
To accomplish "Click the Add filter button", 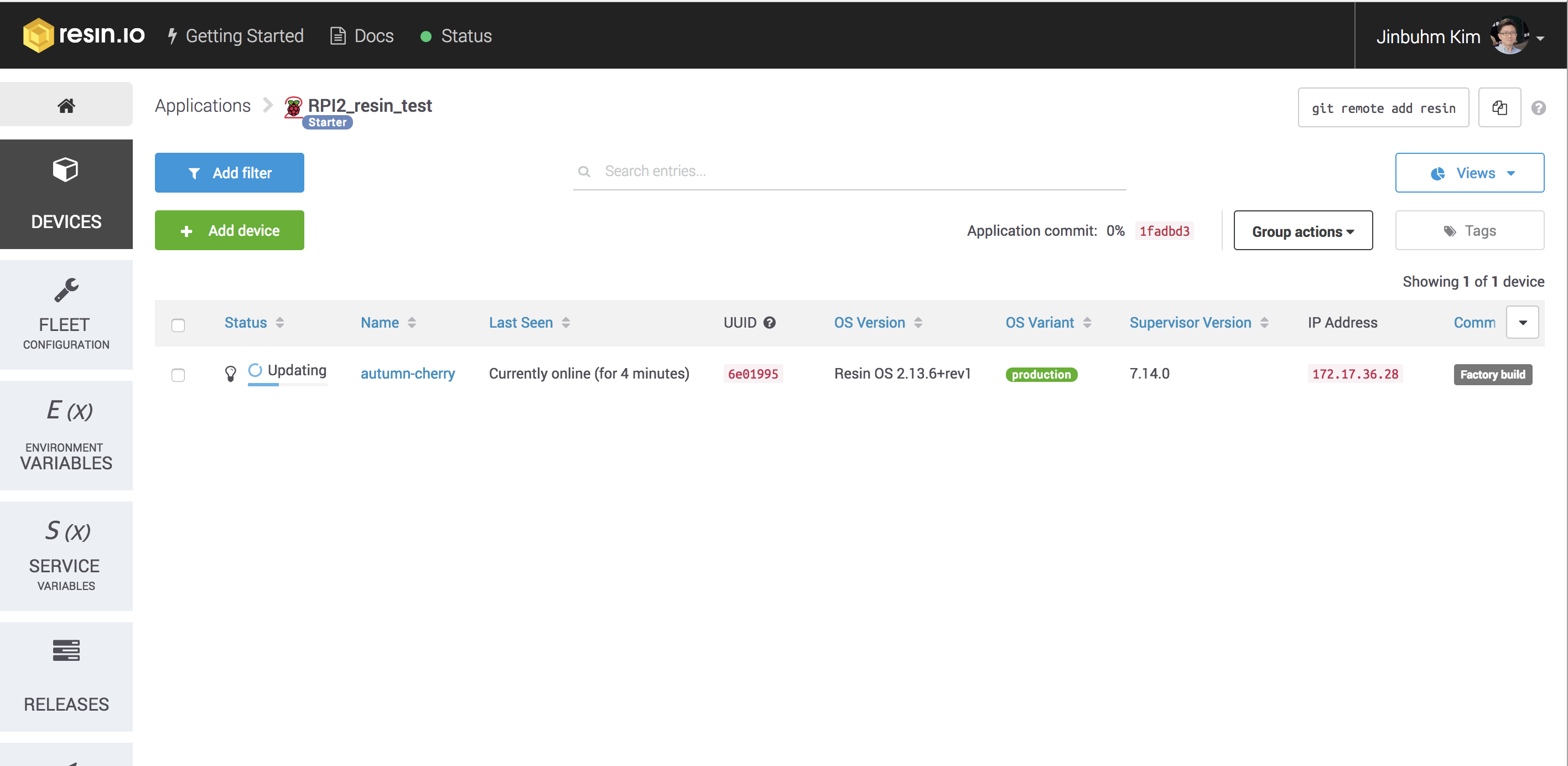I will [x=229, y=173].
